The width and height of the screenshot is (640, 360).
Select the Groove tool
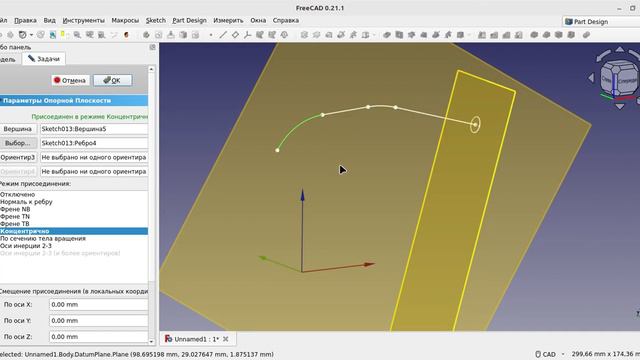click(411, 35)
